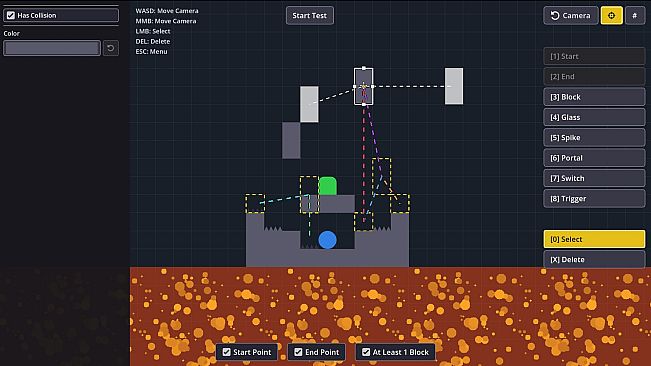This screenshot has width=651, height=366.
Task: Toggle the End Point checkbox
Action: (x=298, y=352)
